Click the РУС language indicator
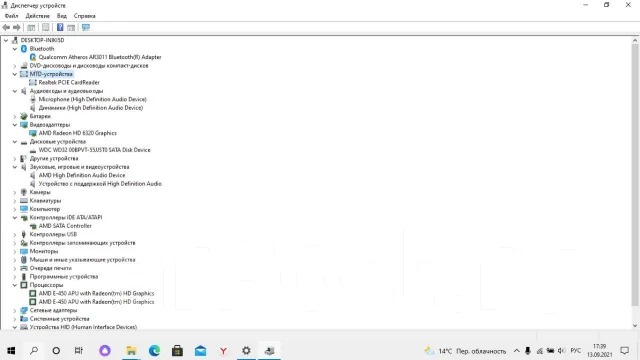Viewport: 640px width, 360px height. pos(576,351)
